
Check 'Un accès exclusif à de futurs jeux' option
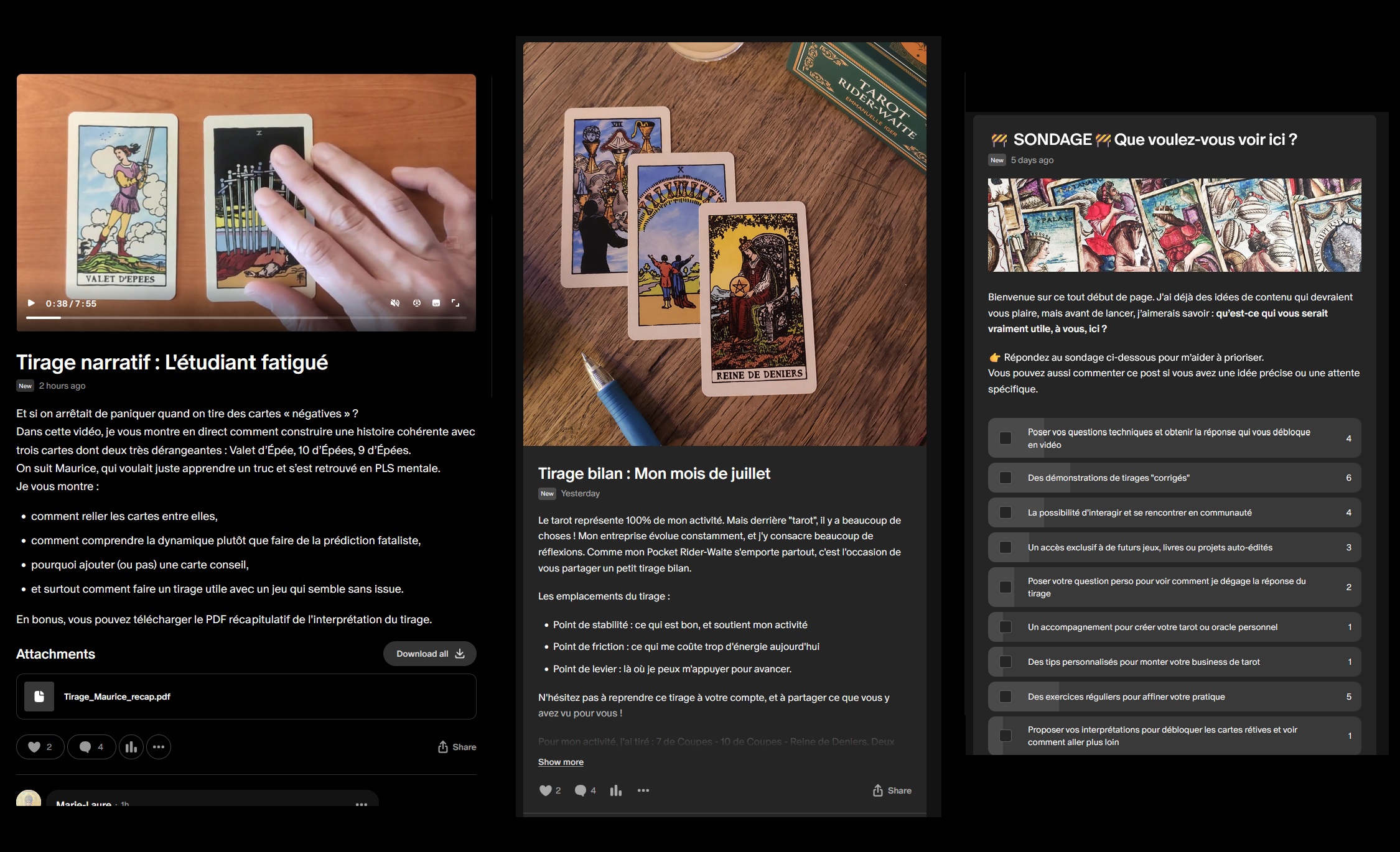coord(1006,547)
